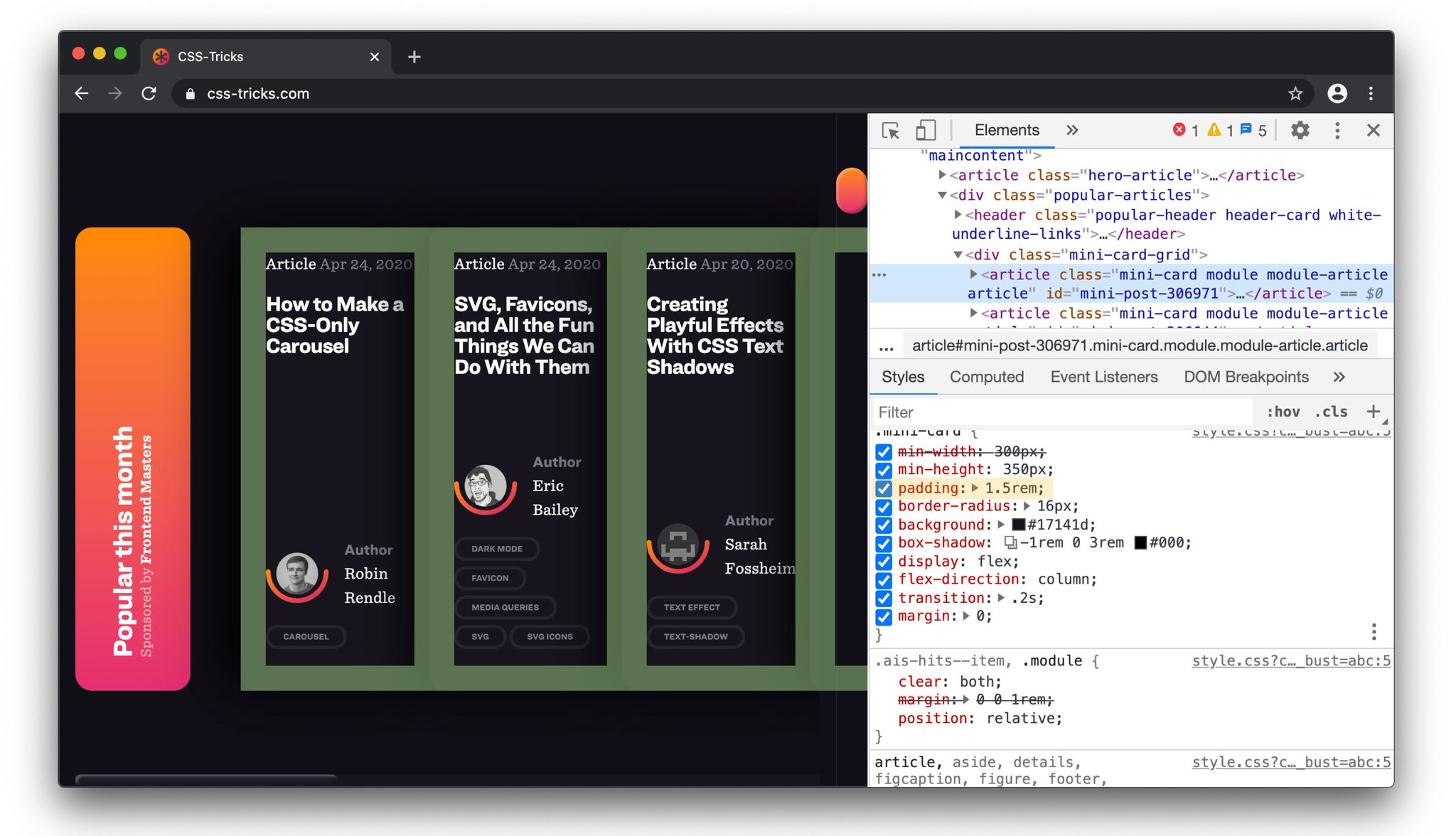Image resolution: width=1456 pixels, height=836 pixels.
Task: Open the Event Listeners tab
Action: coord(1103,377)
